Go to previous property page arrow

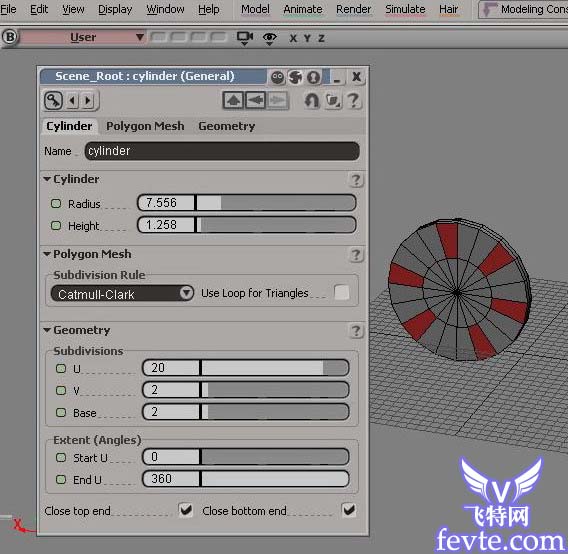tap(73, 100)
